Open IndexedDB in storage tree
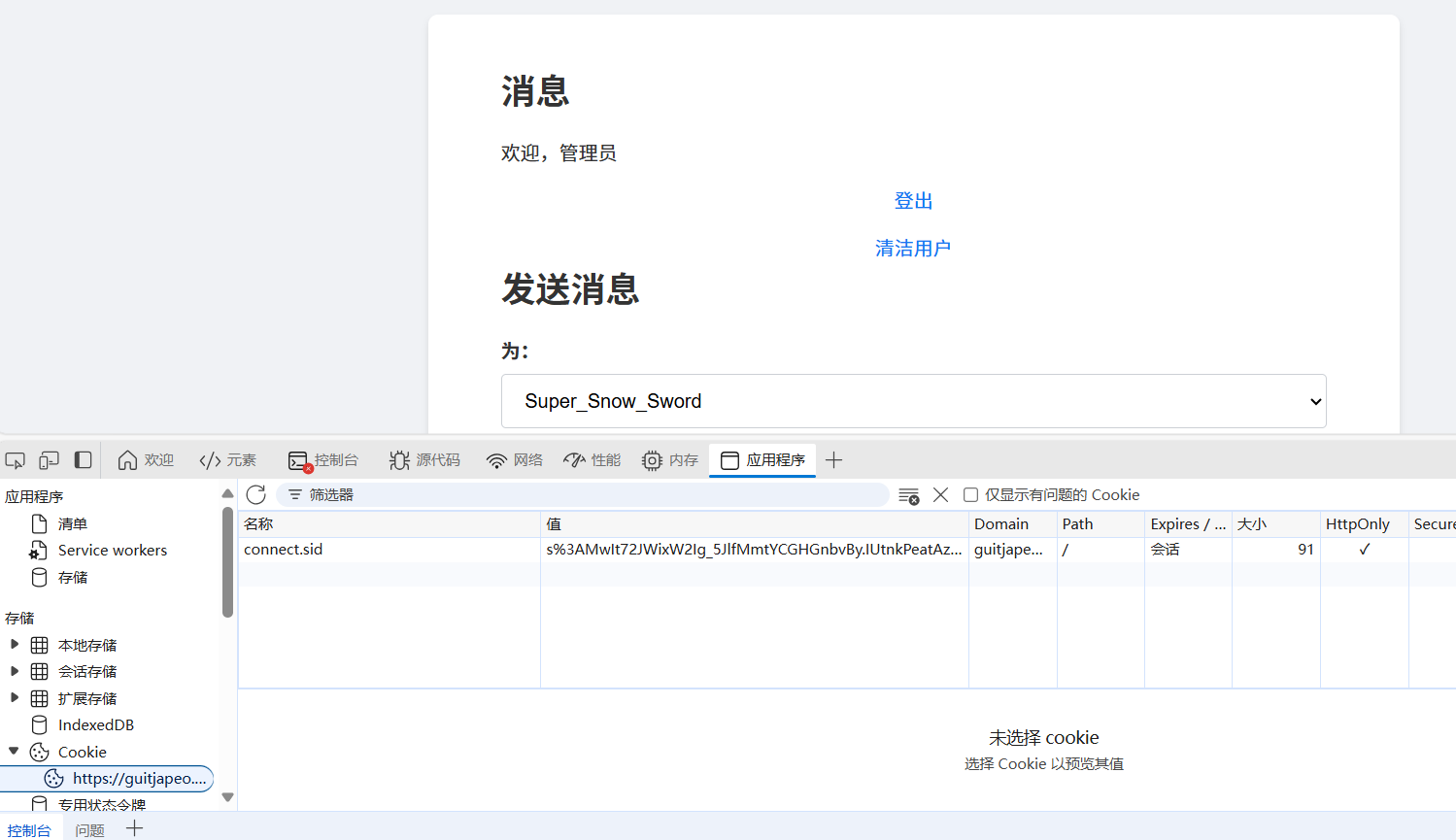 tap(95, 725)
